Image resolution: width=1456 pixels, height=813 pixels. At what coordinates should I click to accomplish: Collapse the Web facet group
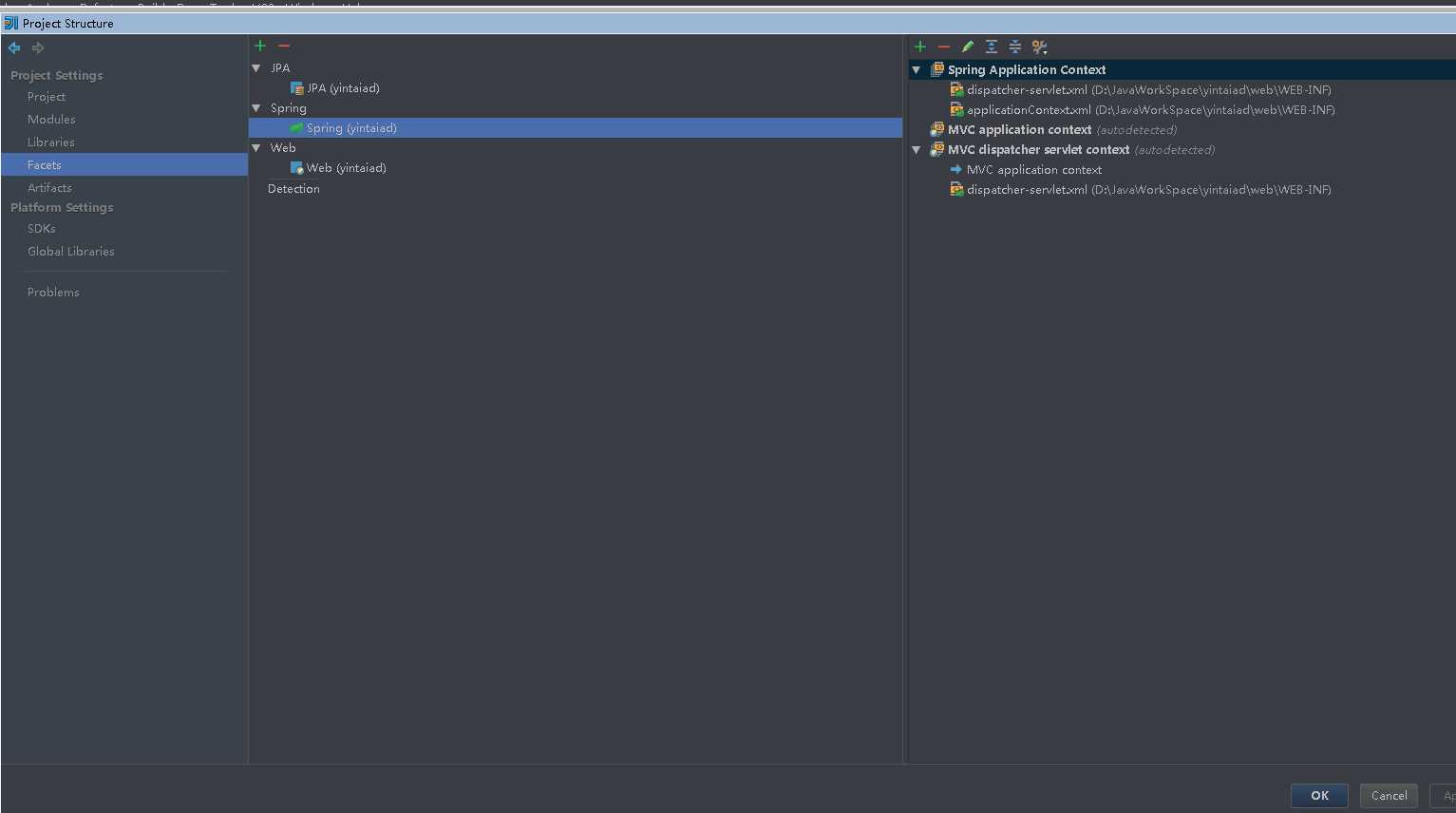(256, 148)
